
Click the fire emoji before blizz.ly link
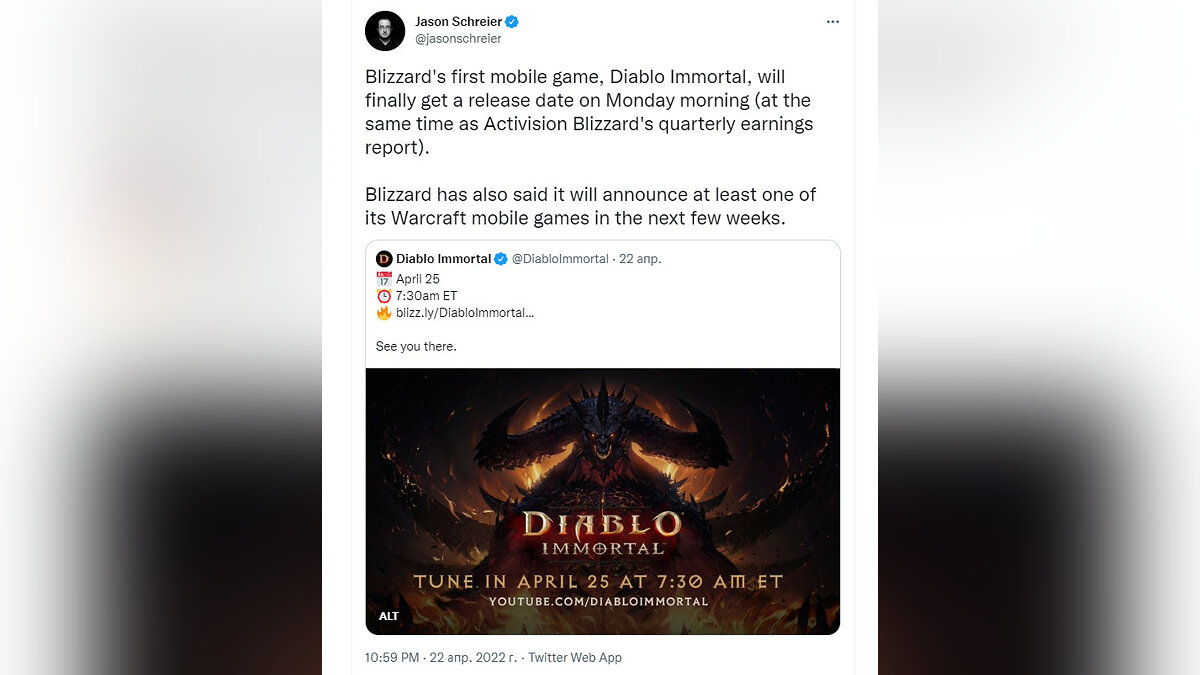point(384,313)
